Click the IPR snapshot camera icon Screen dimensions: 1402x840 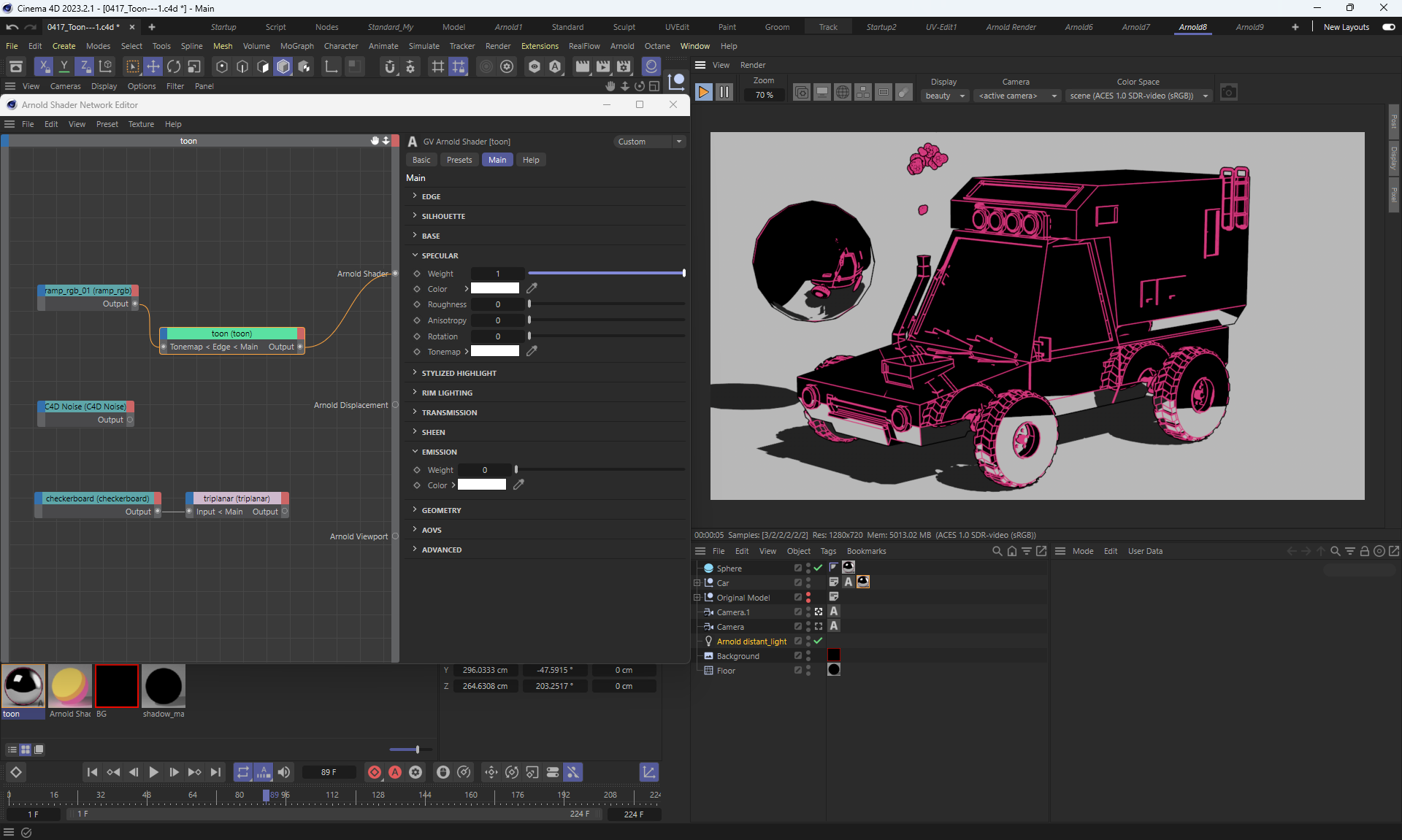click(1229, 93)
